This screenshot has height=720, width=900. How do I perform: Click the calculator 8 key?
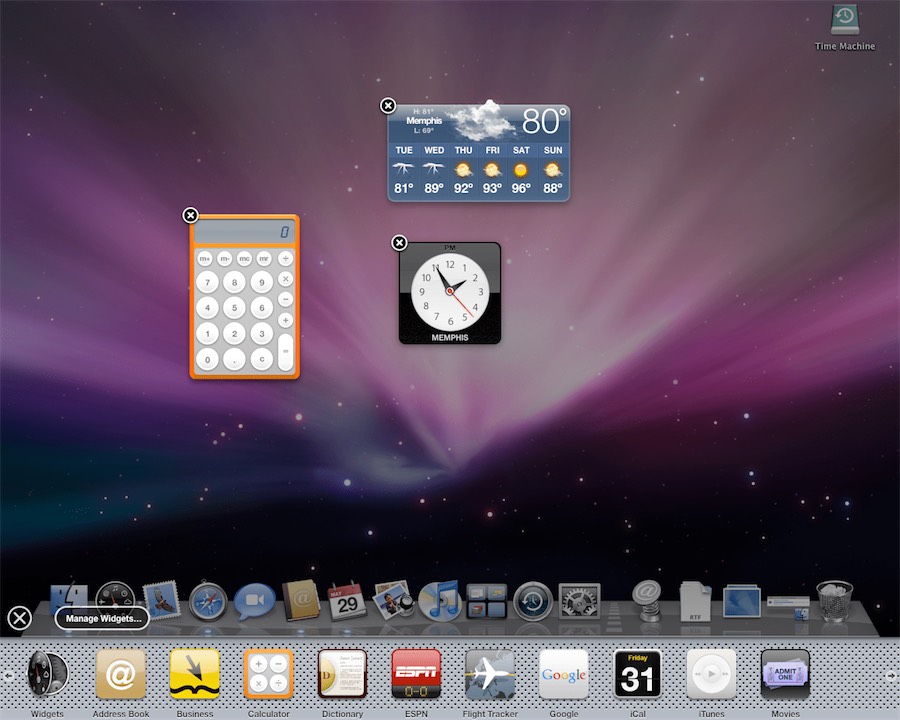(234, 282)
